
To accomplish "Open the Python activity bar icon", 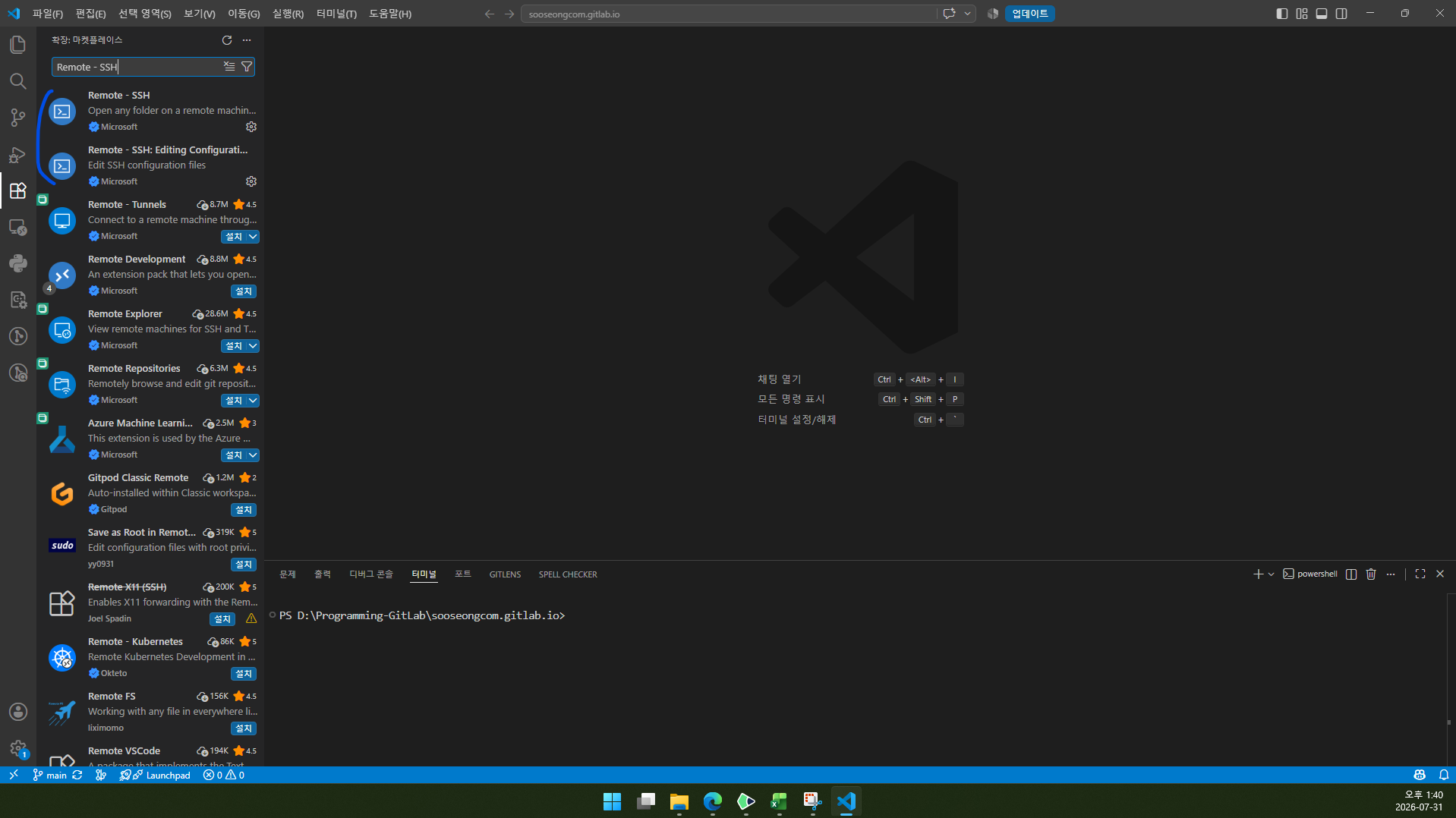I will [18, 263].
